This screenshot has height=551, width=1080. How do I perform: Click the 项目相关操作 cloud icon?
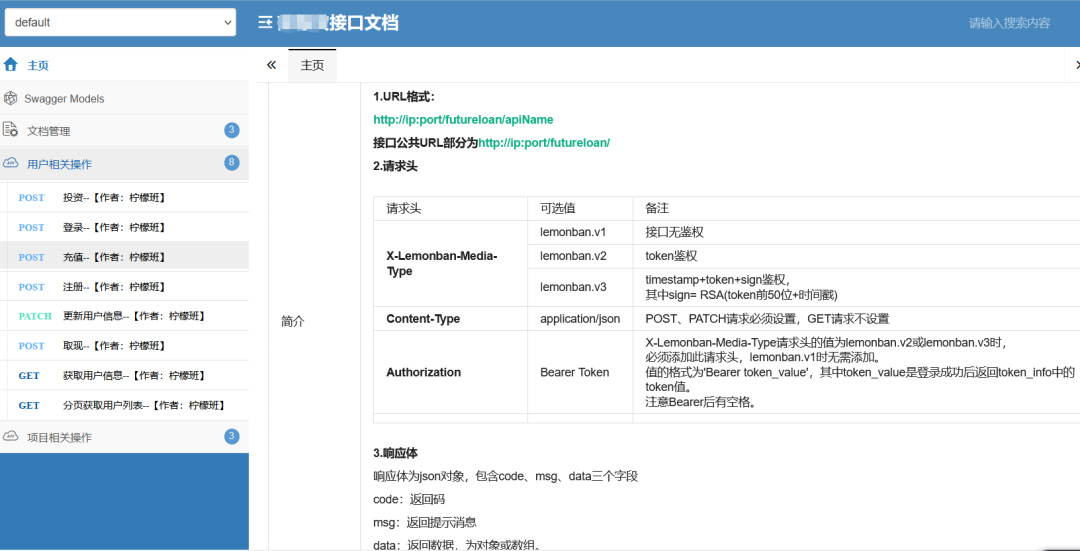[10, 437]
